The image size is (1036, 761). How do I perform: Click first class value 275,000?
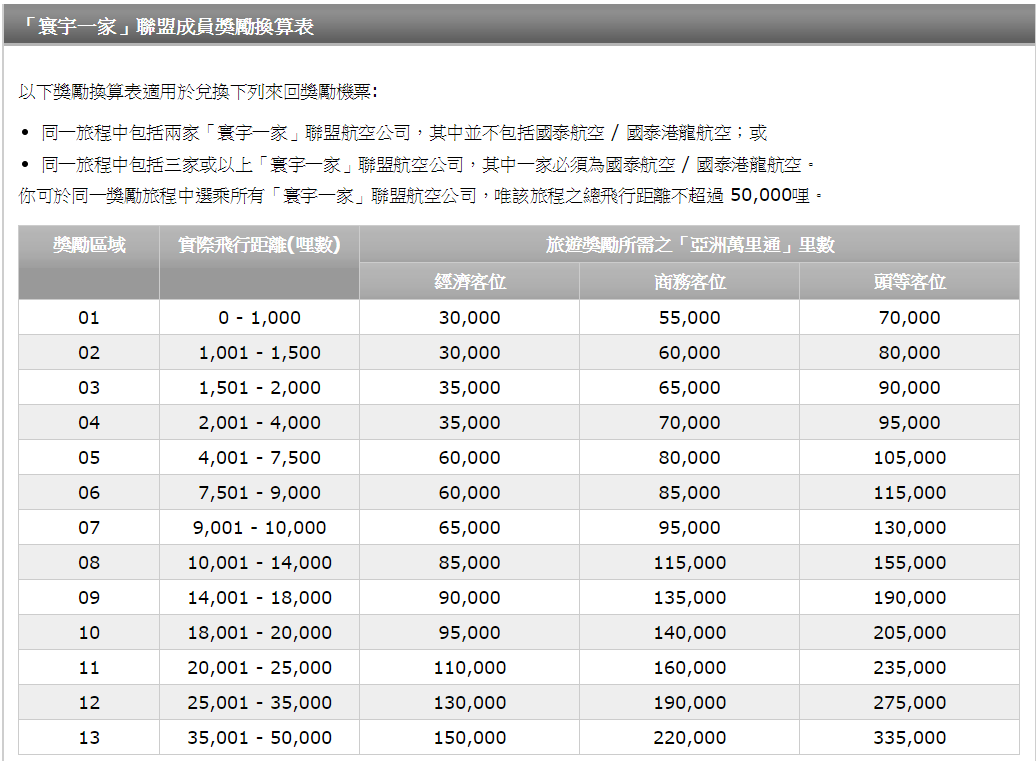(910, 703)
